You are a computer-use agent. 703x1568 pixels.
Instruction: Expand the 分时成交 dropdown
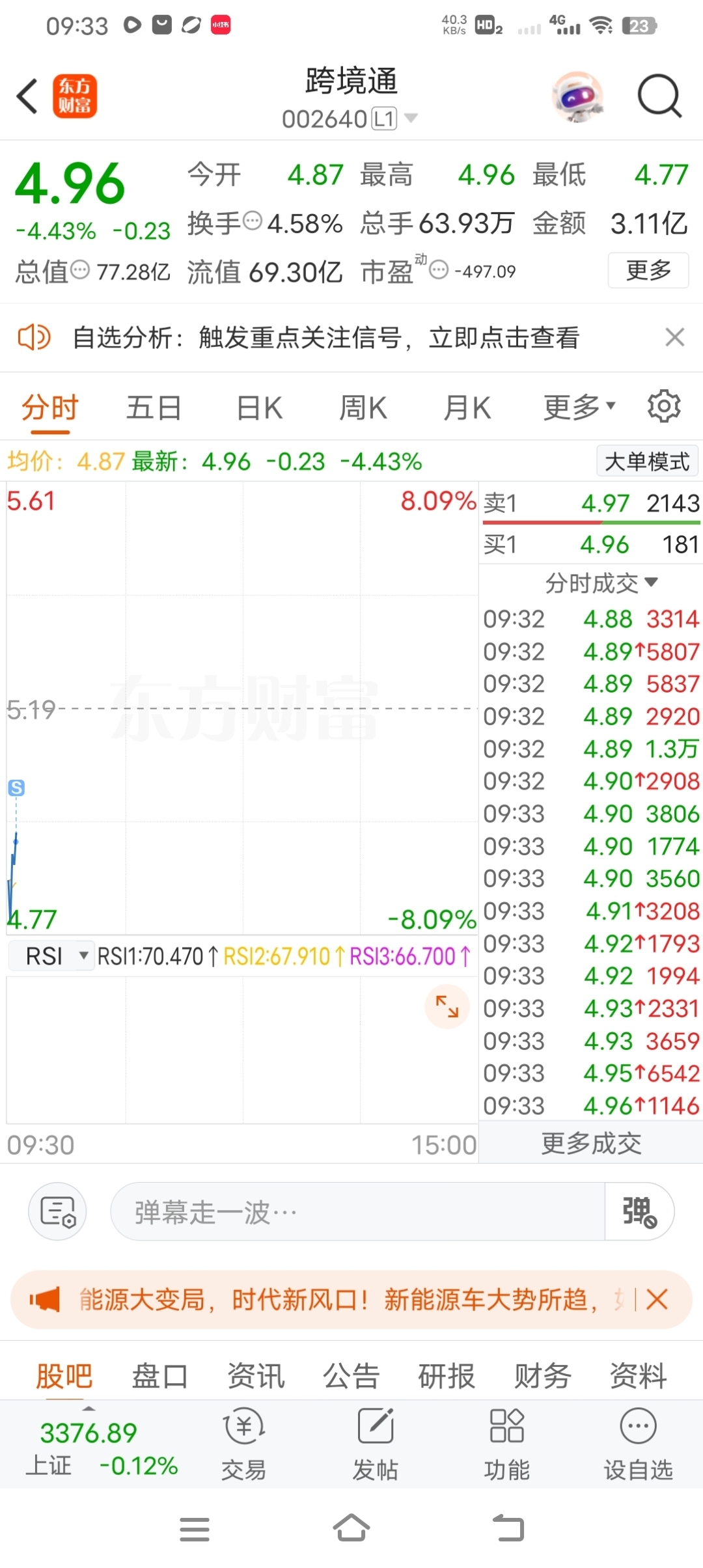[x=601, y=583]
